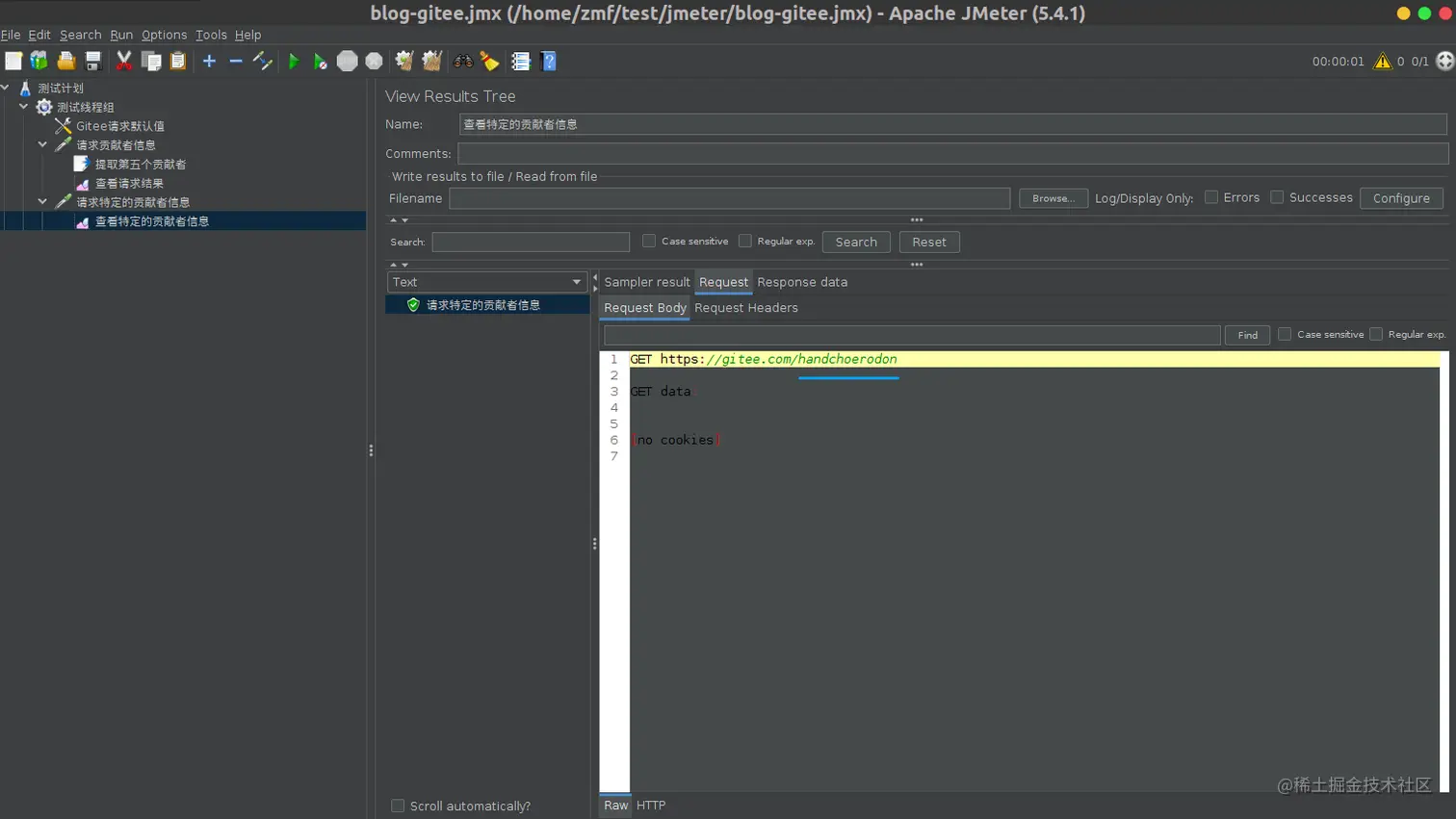This screenshot has height=819, width=1456.
Task: Click the Clear All results icon
Action: 432,62
